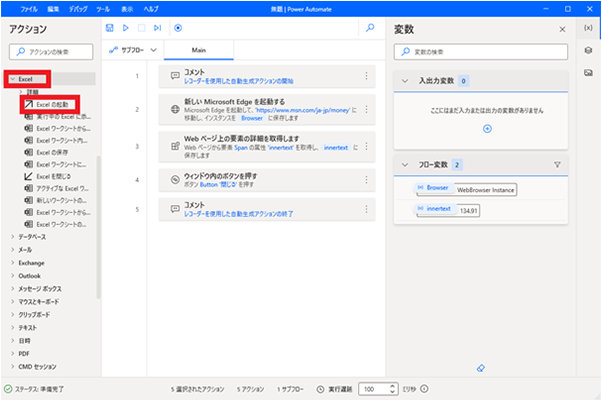The width and height of the screenshot is (602, 401).
Task: Click the msn.com URL link in Edge action
Action: coord(303,110)
